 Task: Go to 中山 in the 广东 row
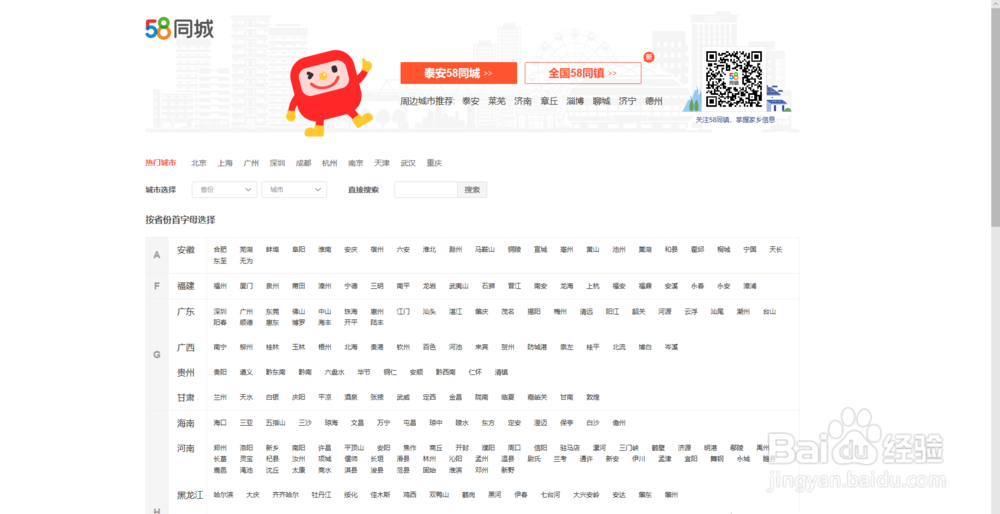point(325,312)
